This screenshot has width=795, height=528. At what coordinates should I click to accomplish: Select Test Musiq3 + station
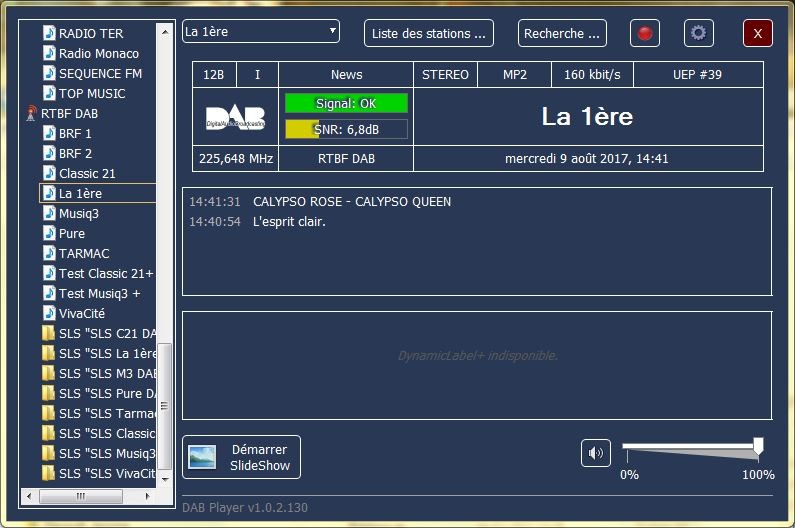[x=99, y=294]
